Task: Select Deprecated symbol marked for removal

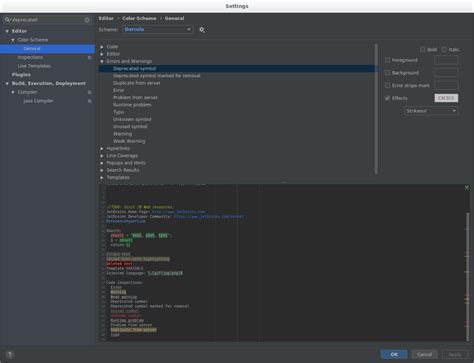Action: click(157, 76)
